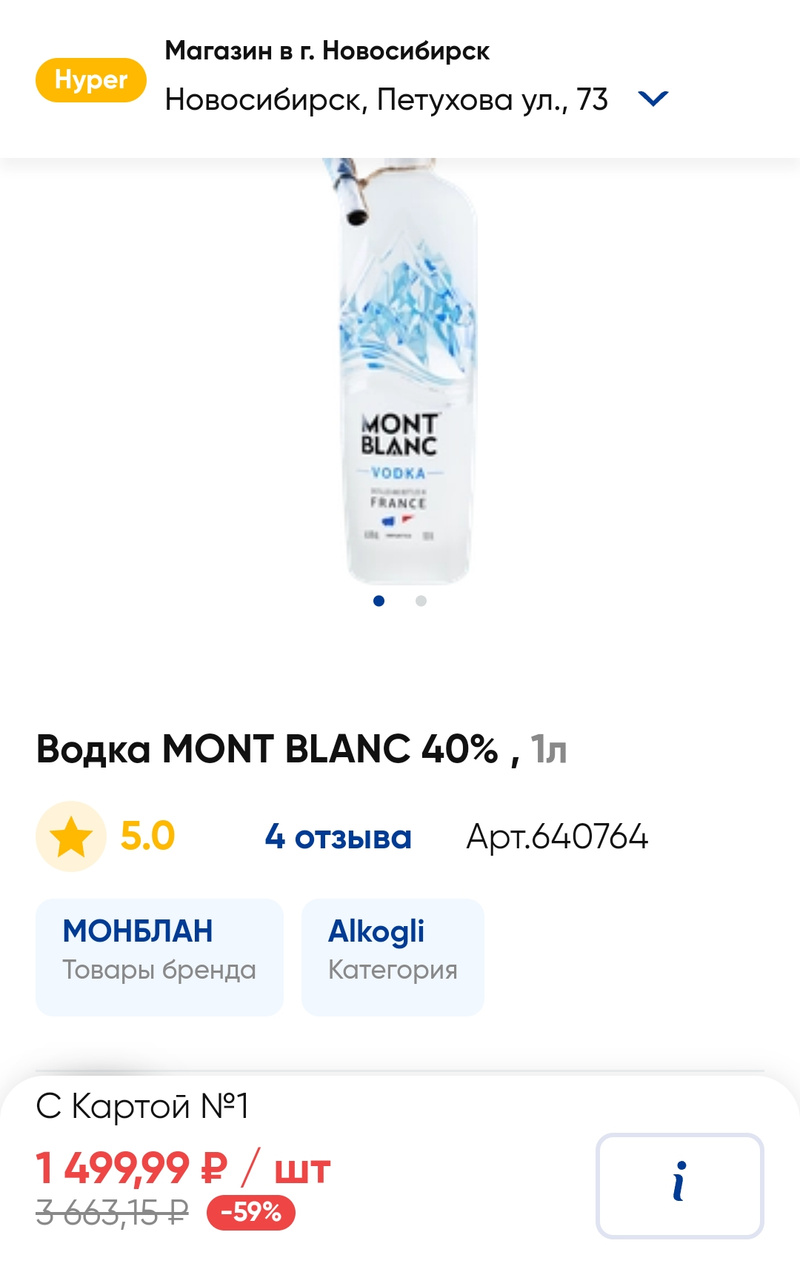The image size is (800, 1267).
Task: Open the Alkogli category chip
Action: click(x=392, y=948)
